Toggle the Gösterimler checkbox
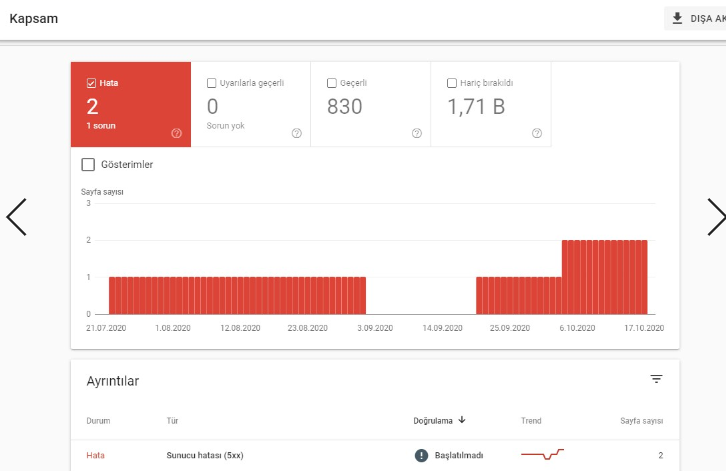 88,164
